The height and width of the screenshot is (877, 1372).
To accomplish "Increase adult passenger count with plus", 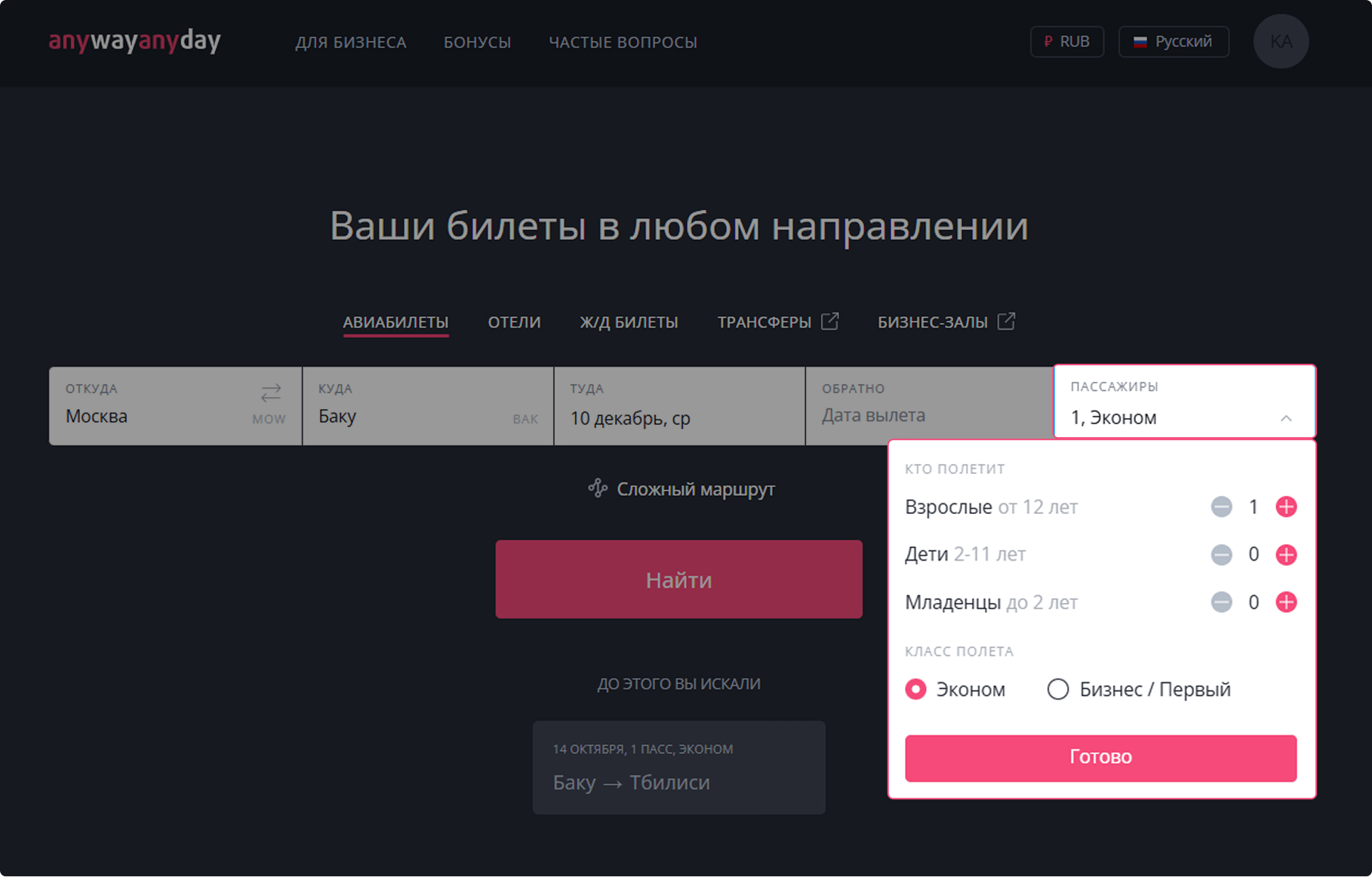I will coord(1286,507).
